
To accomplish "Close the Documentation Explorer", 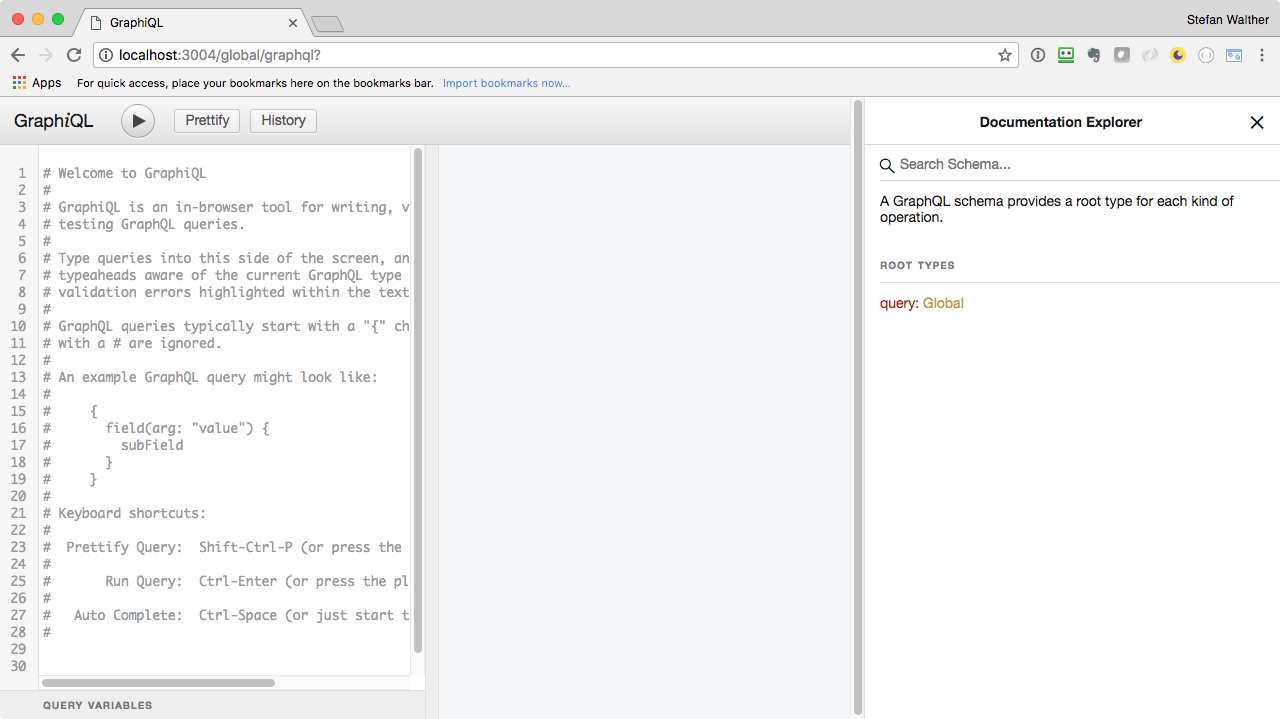I will (1257, 122).
